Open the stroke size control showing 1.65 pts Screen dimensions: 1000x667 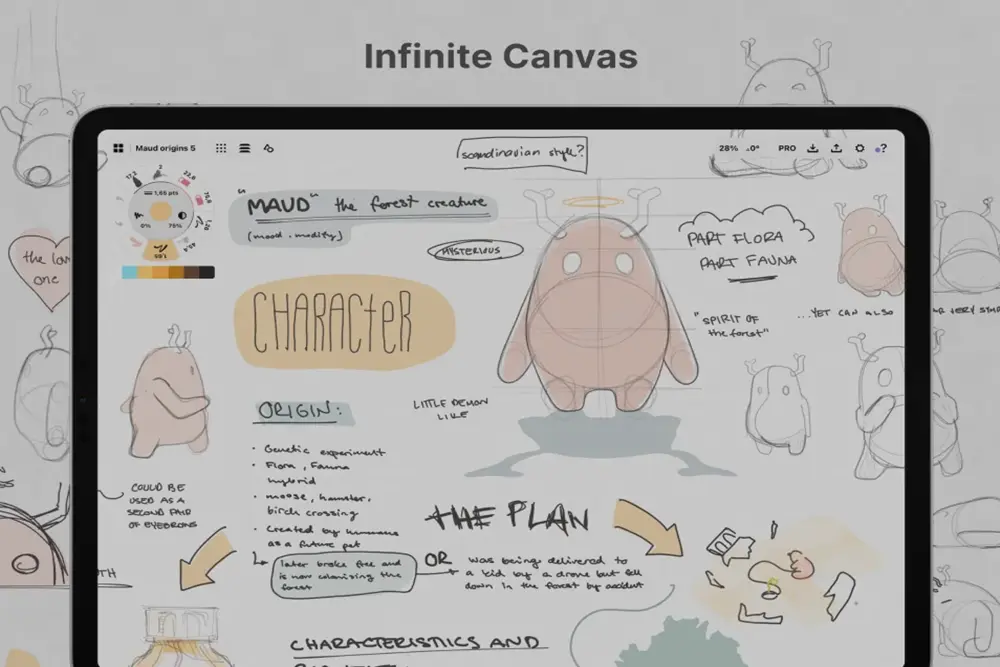160,193
